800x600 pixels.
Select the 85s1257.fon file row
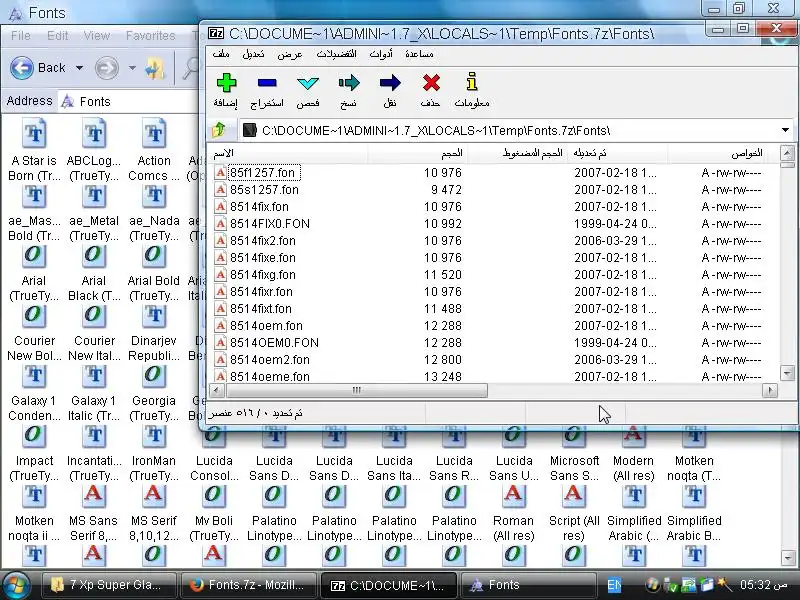[492, 190]
